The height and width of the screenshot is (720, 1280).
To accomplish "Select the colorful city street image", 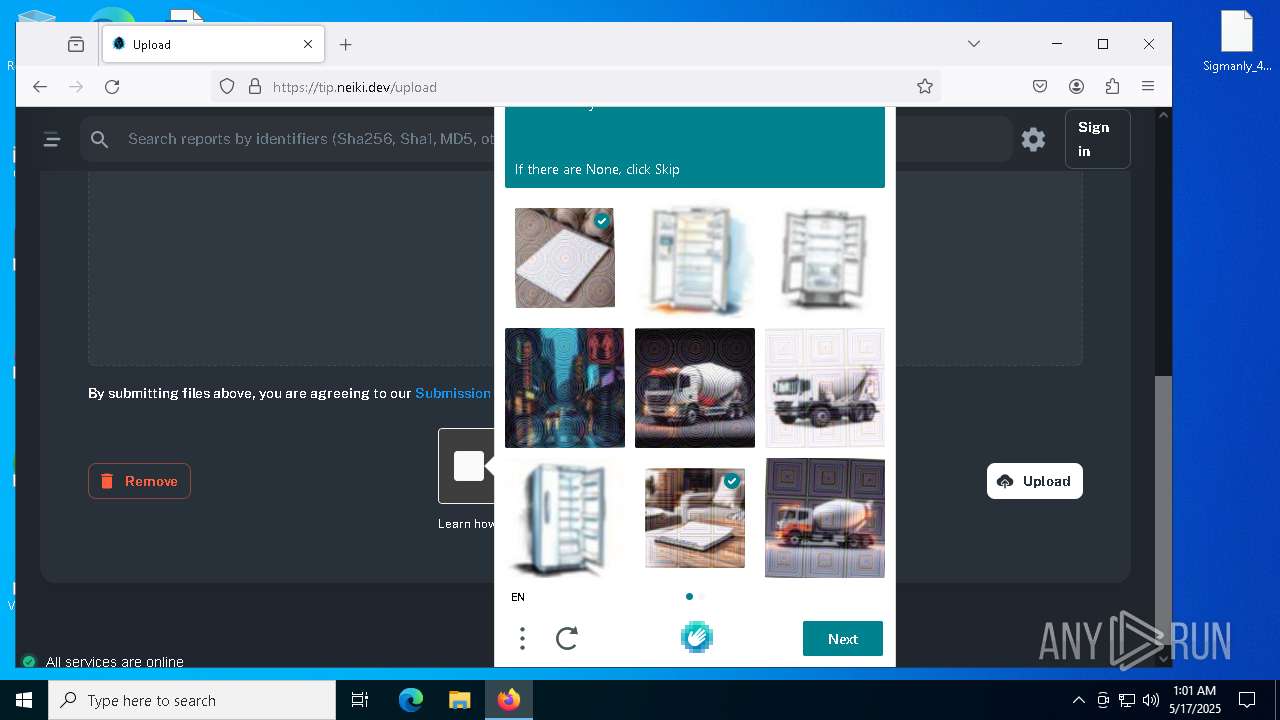I will [x=565, y=388].
